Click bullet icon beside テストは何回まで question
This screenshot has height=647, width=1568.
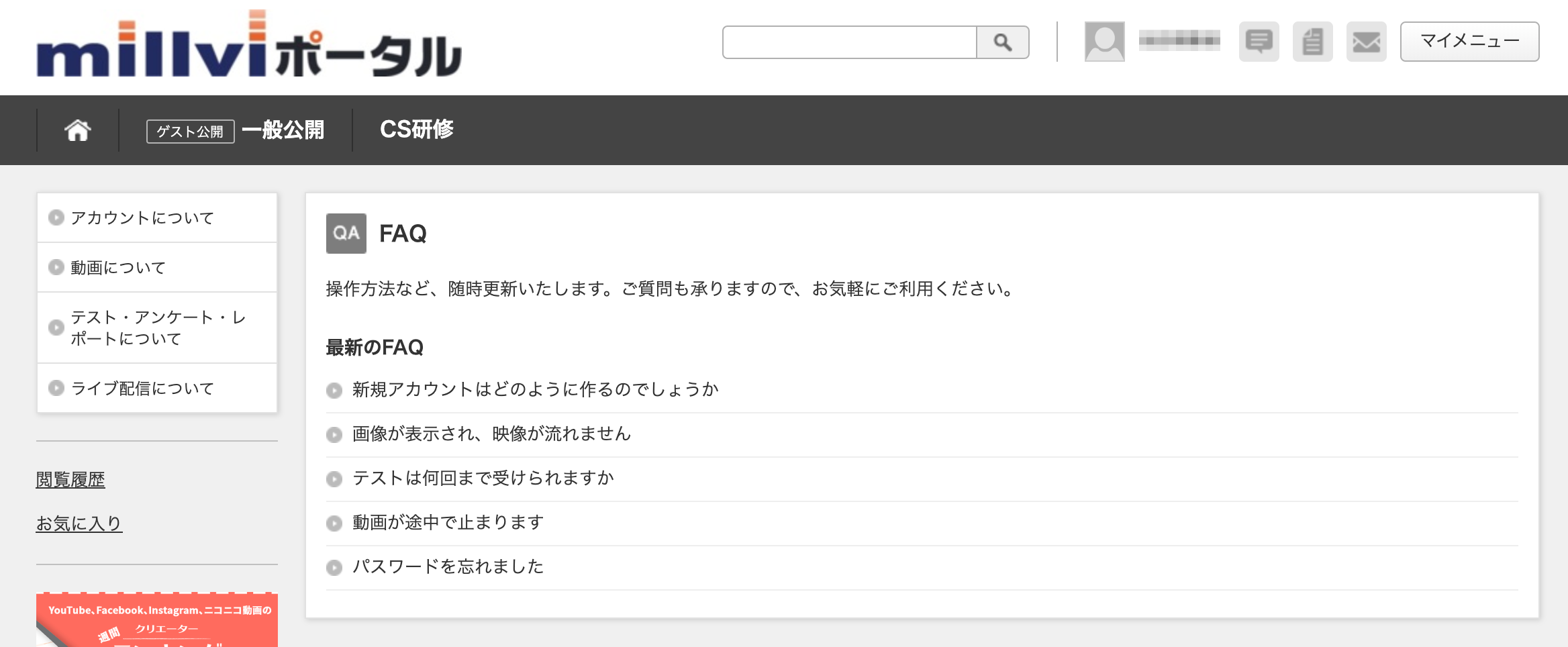334,479
